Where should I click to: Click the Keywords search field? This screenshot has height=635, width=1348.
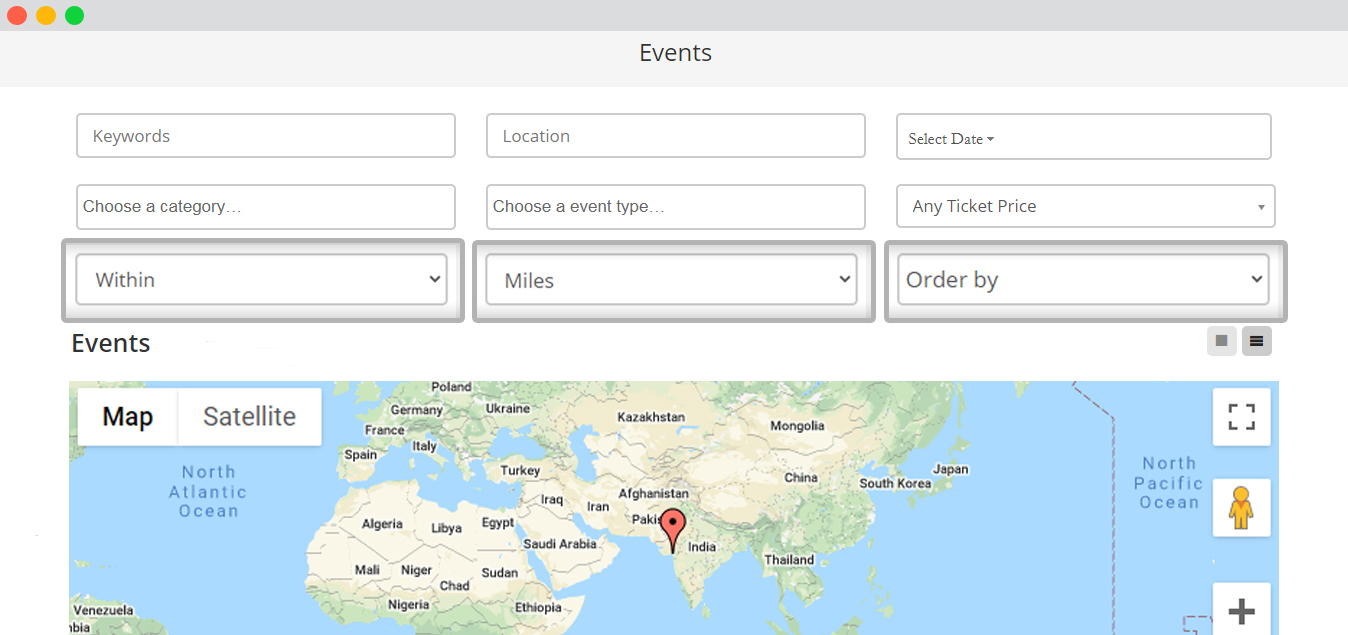(x=265, y=136)
